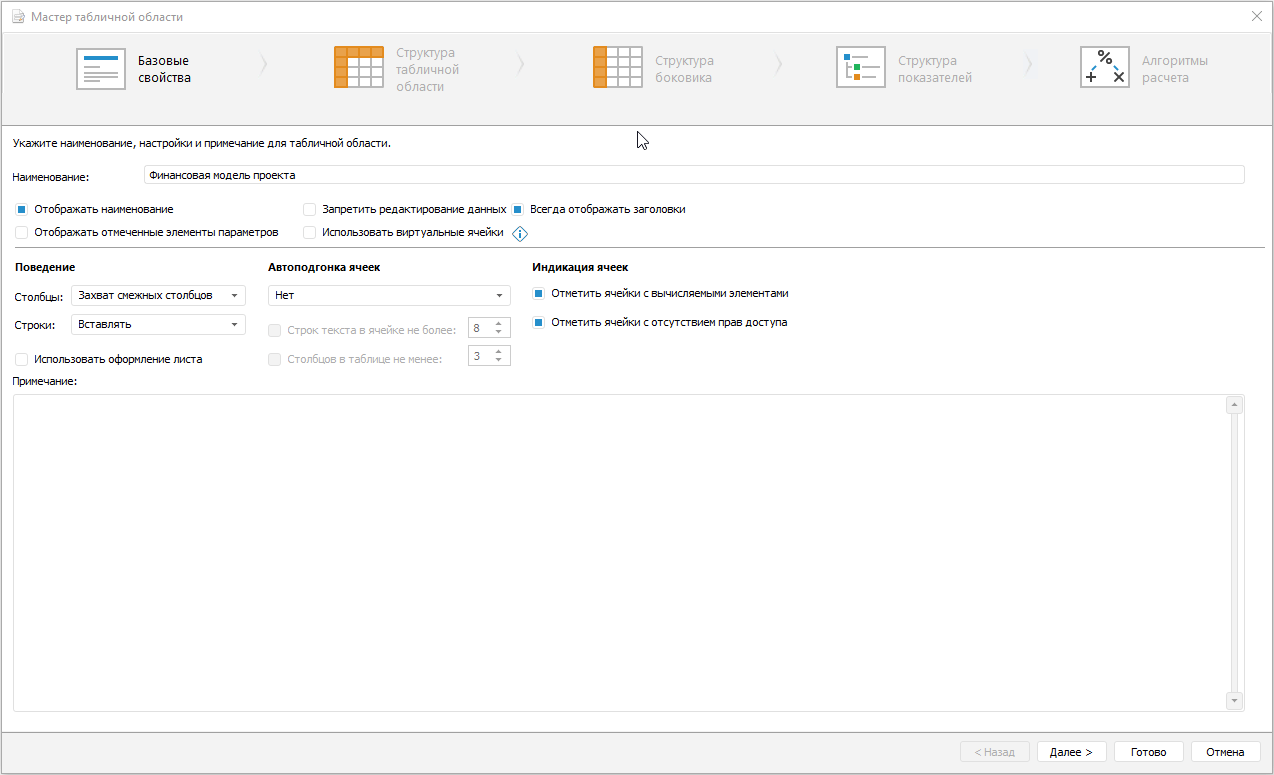Screen dimensions: 1274x775
Task: Toggle Использовать оформление листа checkbox
Action: 21,359
